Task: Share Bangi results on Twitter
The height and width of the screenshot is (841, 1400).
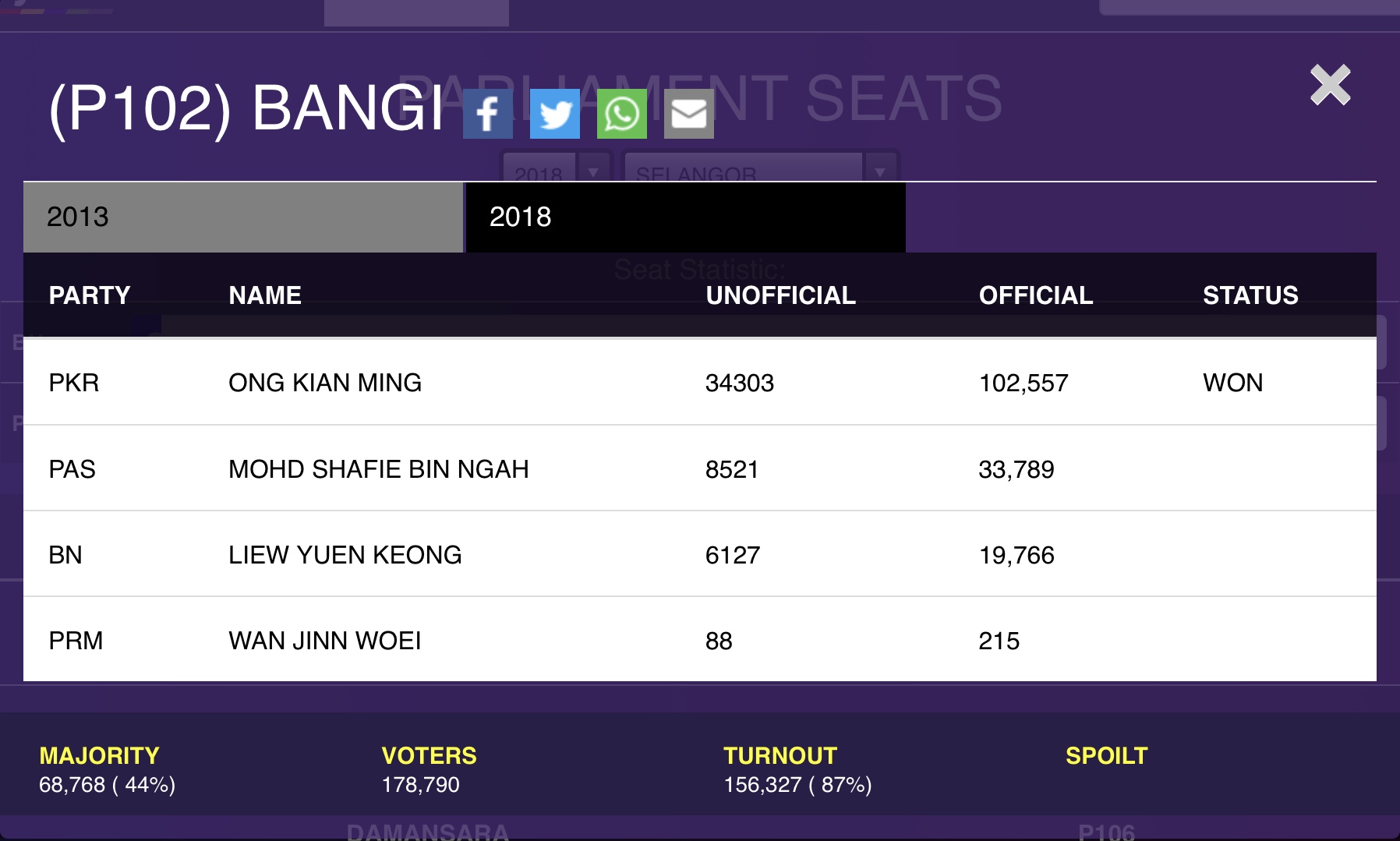Action: pyautogui.click(x=555, y=114)
